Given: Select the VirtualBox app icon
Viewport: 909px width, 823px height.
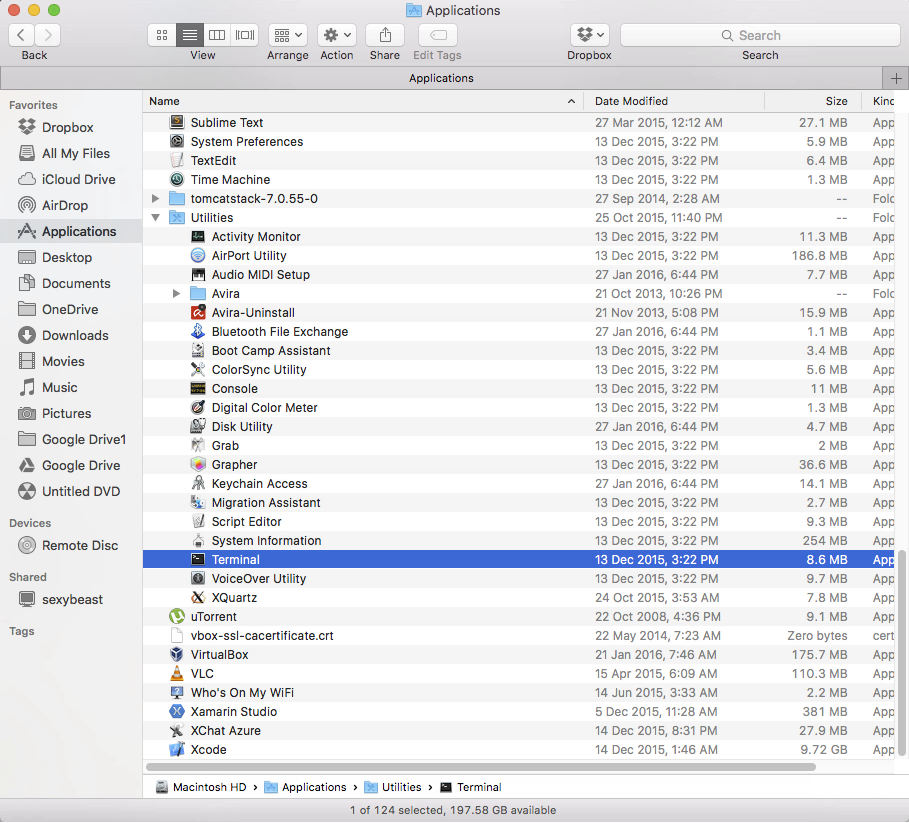Looking at the screenshot, I should 177,654.
